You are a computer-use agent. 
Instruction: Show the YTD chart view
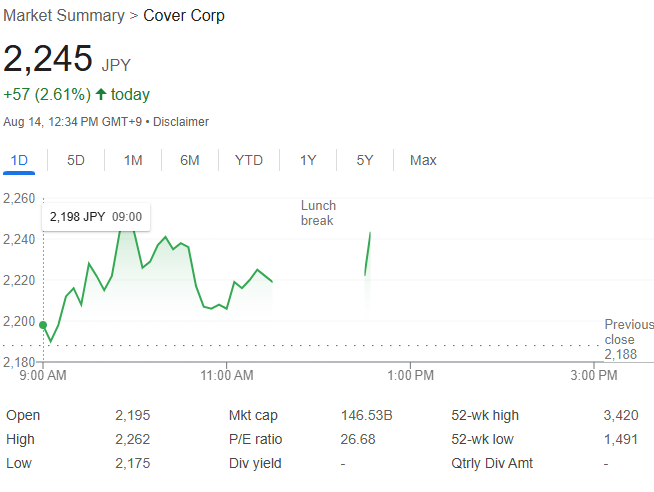[249, 160]
